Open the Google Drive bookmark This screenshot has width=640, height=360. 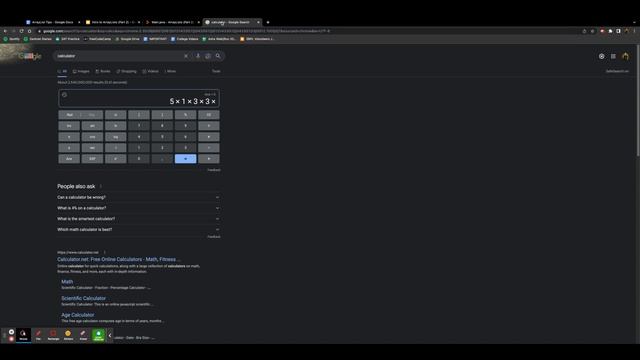127,39
